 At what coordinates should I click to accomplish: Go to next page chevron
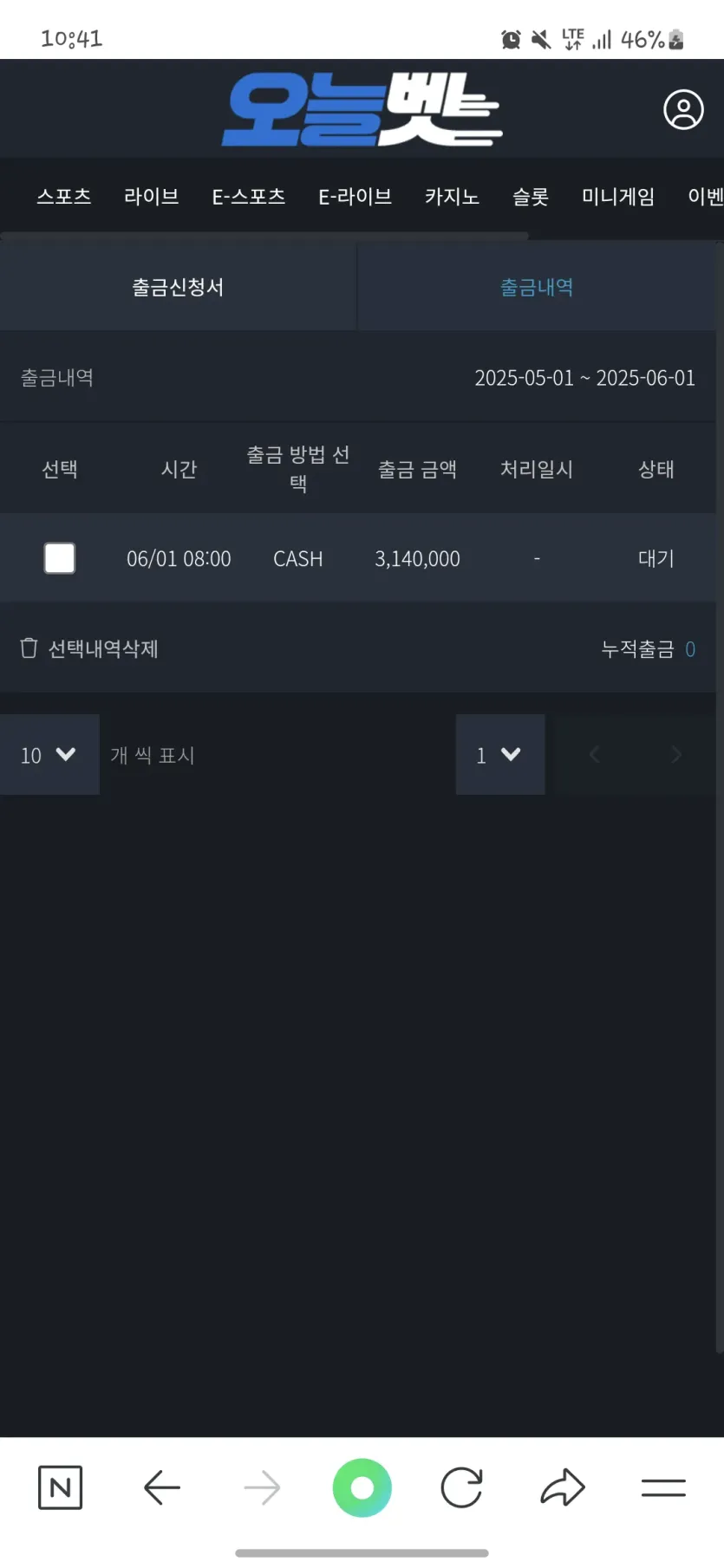tap(676, 755)
